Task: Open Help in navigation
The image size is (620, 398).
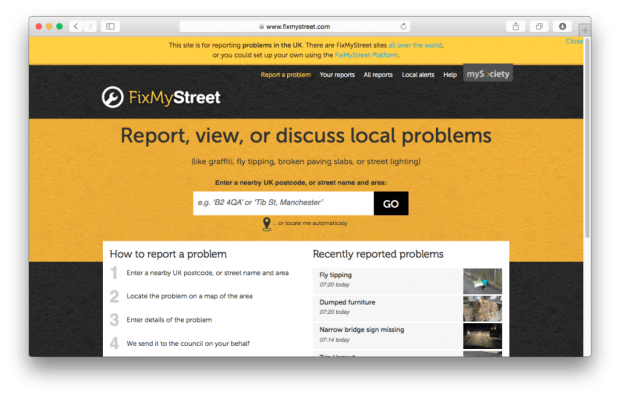Action: pyautogui.click(x=450, y=75)
